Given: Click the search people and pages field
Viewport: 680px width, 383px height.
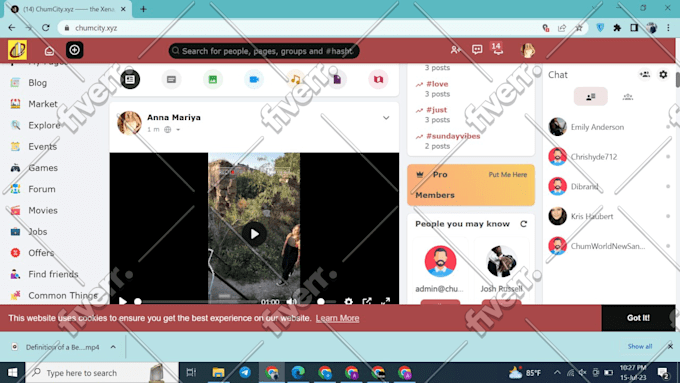Looking at the screenshot, I should pyautogui.click(x=264, y=51).
